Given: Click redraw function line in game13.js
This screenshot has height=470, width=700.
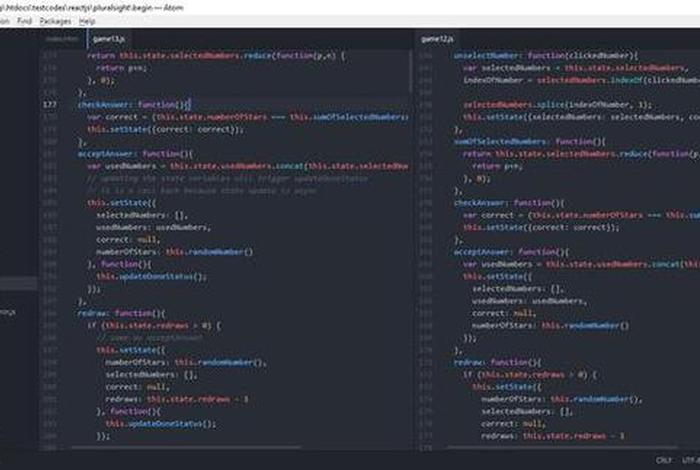Looking at the screenshot, I should pos(121,313).
